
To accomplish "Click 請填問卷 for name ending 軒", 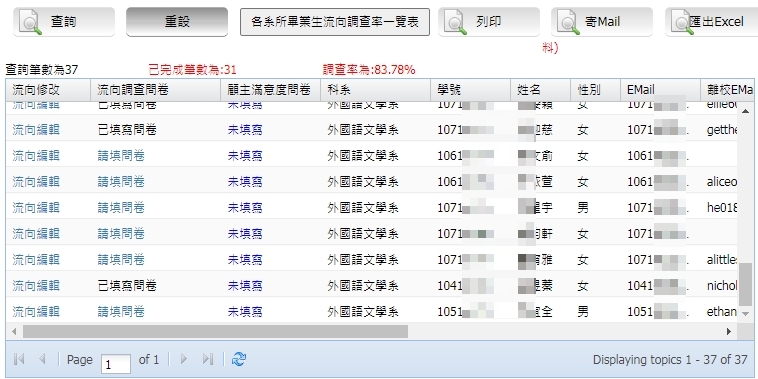I will 121,234.
